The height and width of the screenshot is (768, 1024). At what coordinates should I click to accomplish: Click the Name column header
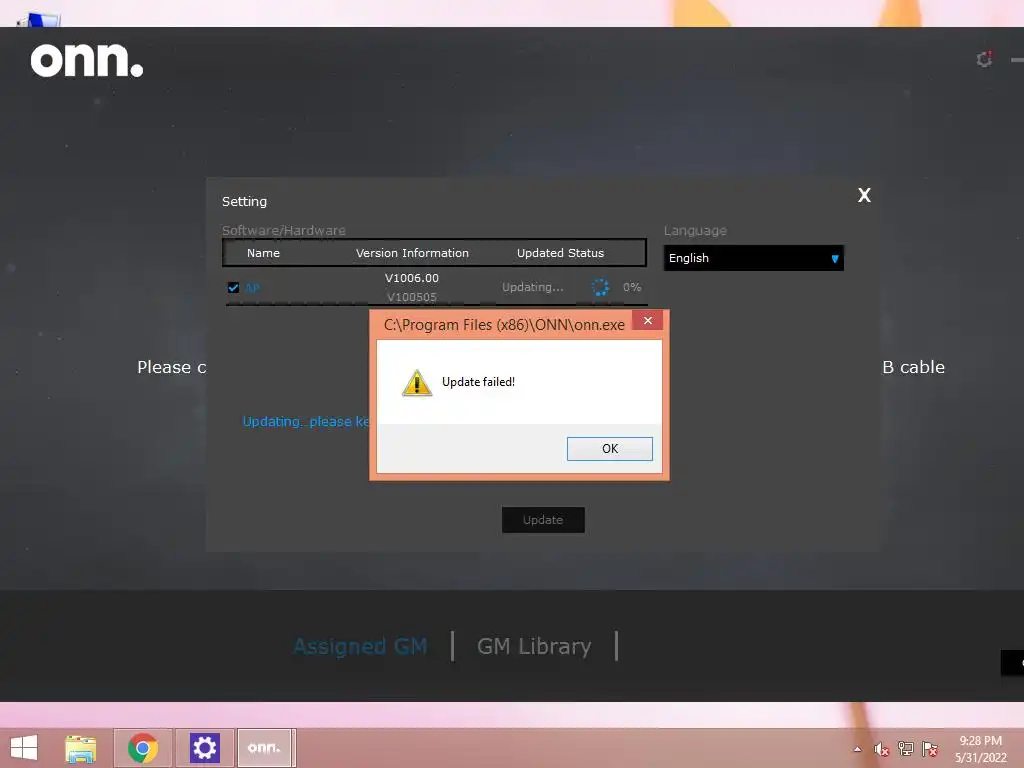tap(263, 253)
